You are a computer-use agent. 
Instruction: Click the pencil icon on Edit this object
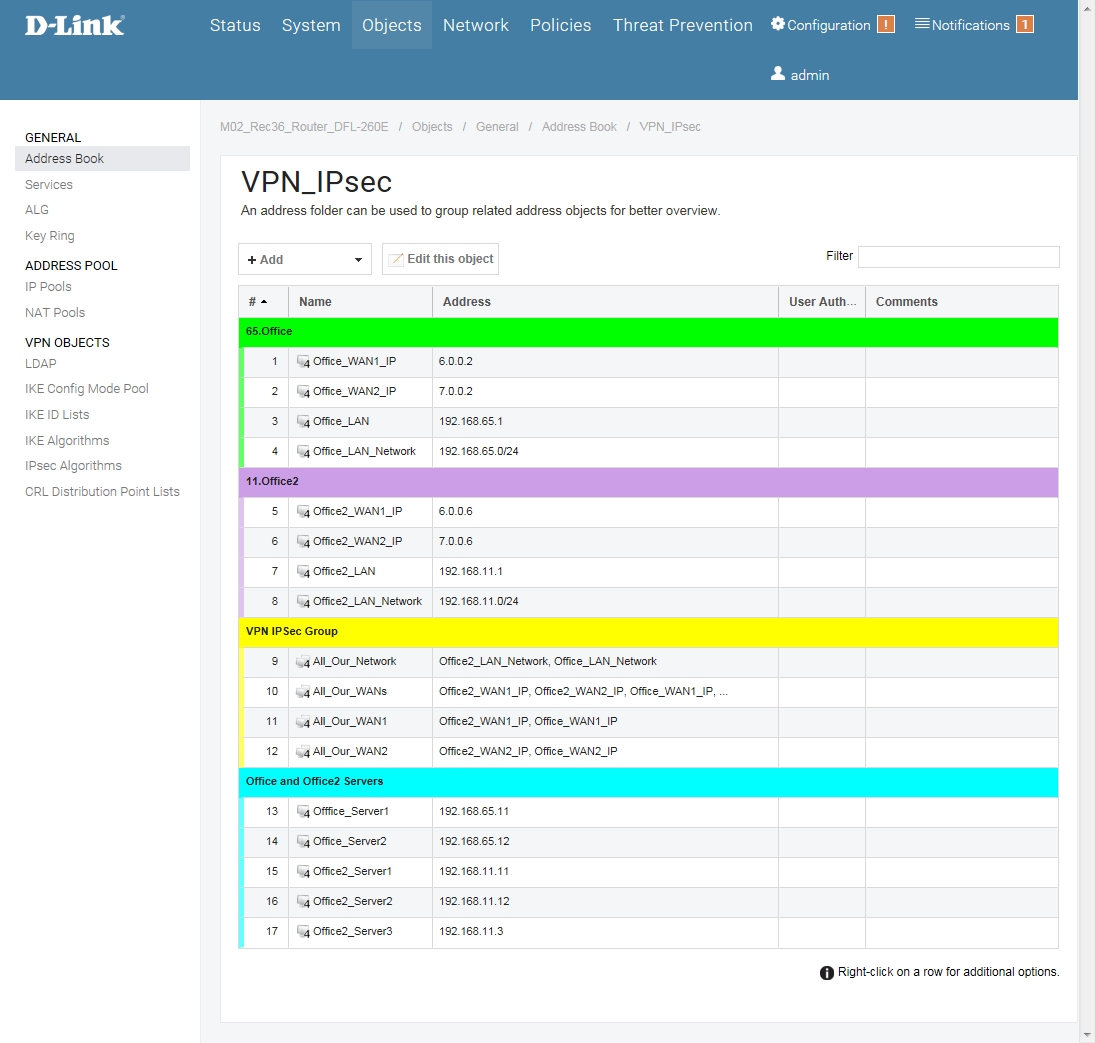coord(396,260)
